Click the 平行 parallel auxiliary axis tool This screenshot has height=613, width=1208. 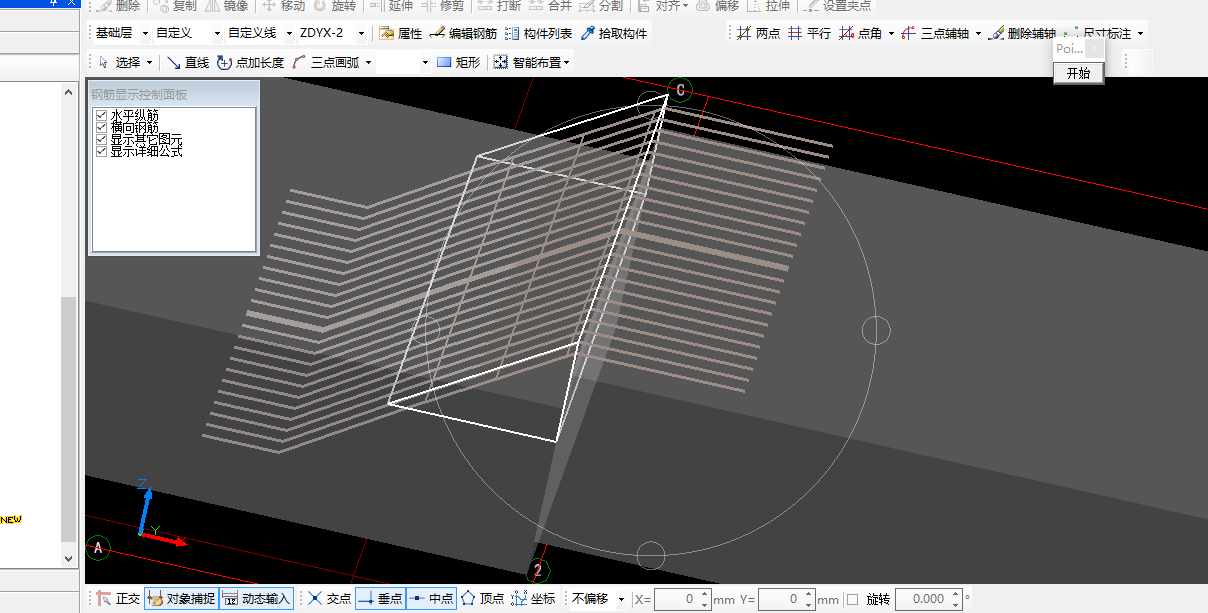[x=809, y=33]
